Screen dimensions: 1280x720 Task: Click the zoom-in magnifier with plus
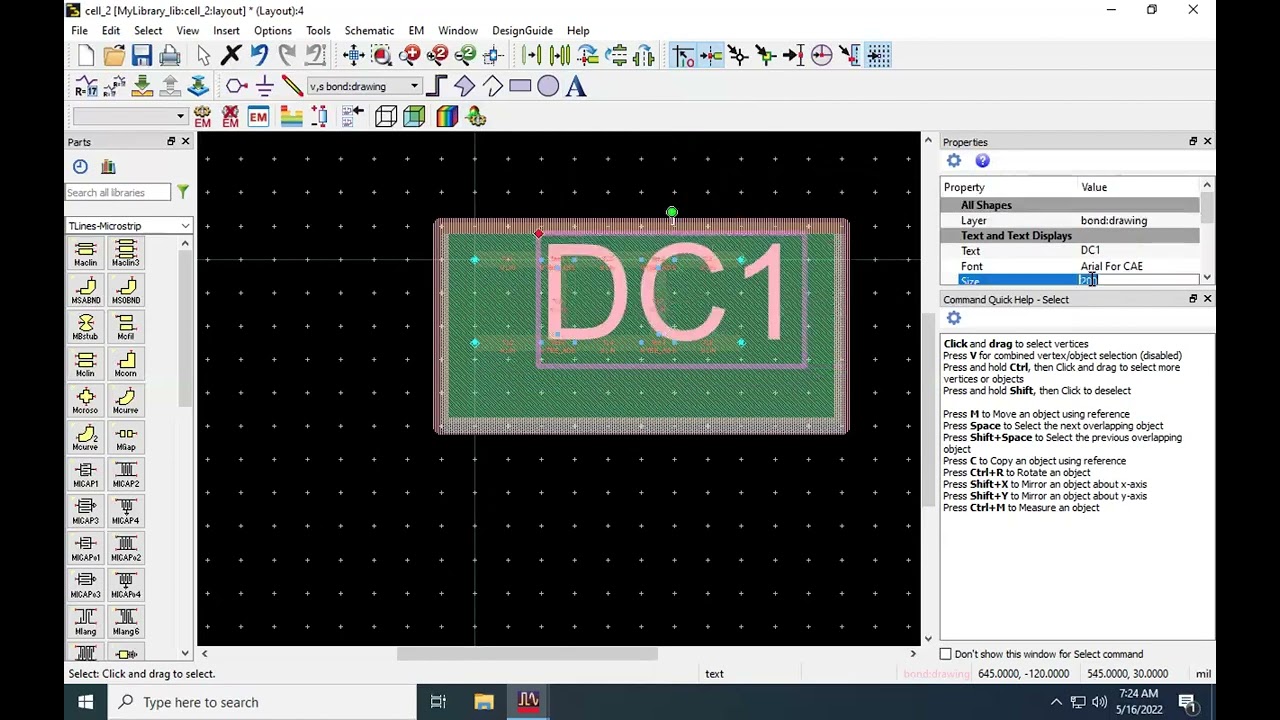click(x=409, y=56)
